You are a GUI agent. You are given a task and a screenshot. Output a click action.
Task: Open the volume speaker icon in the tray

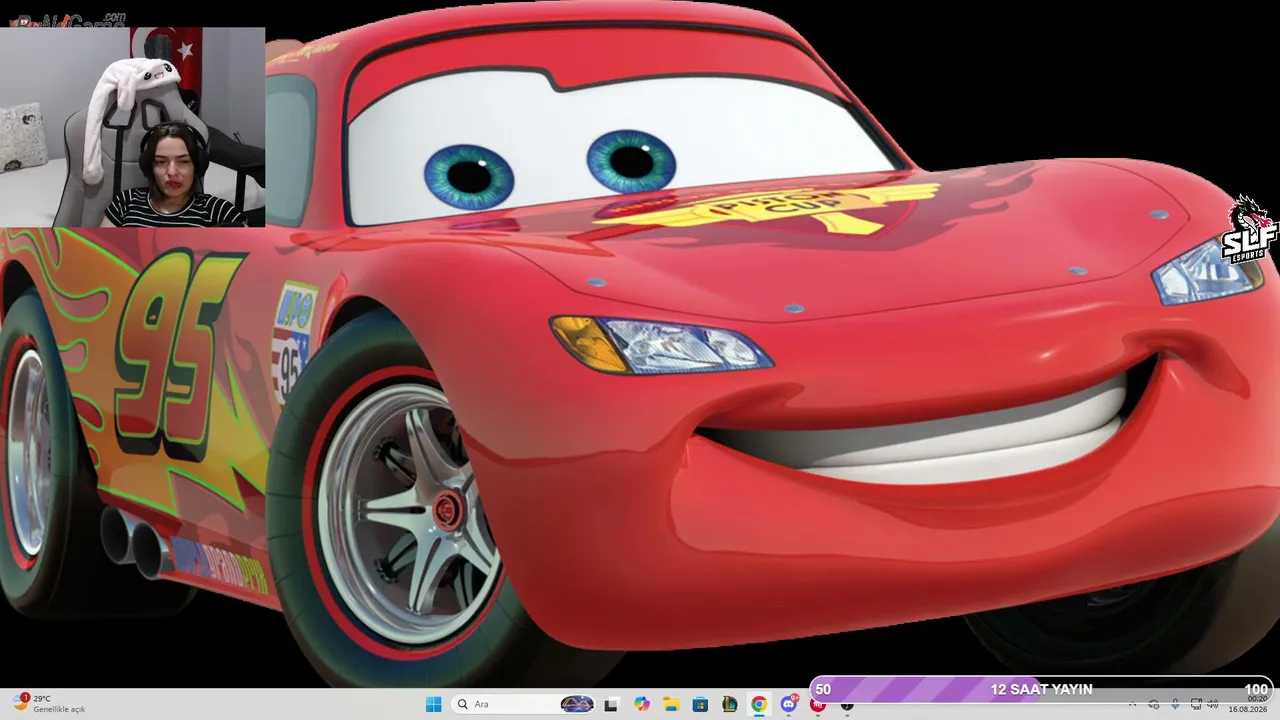pyautogui.click(x=1213, y=704)
